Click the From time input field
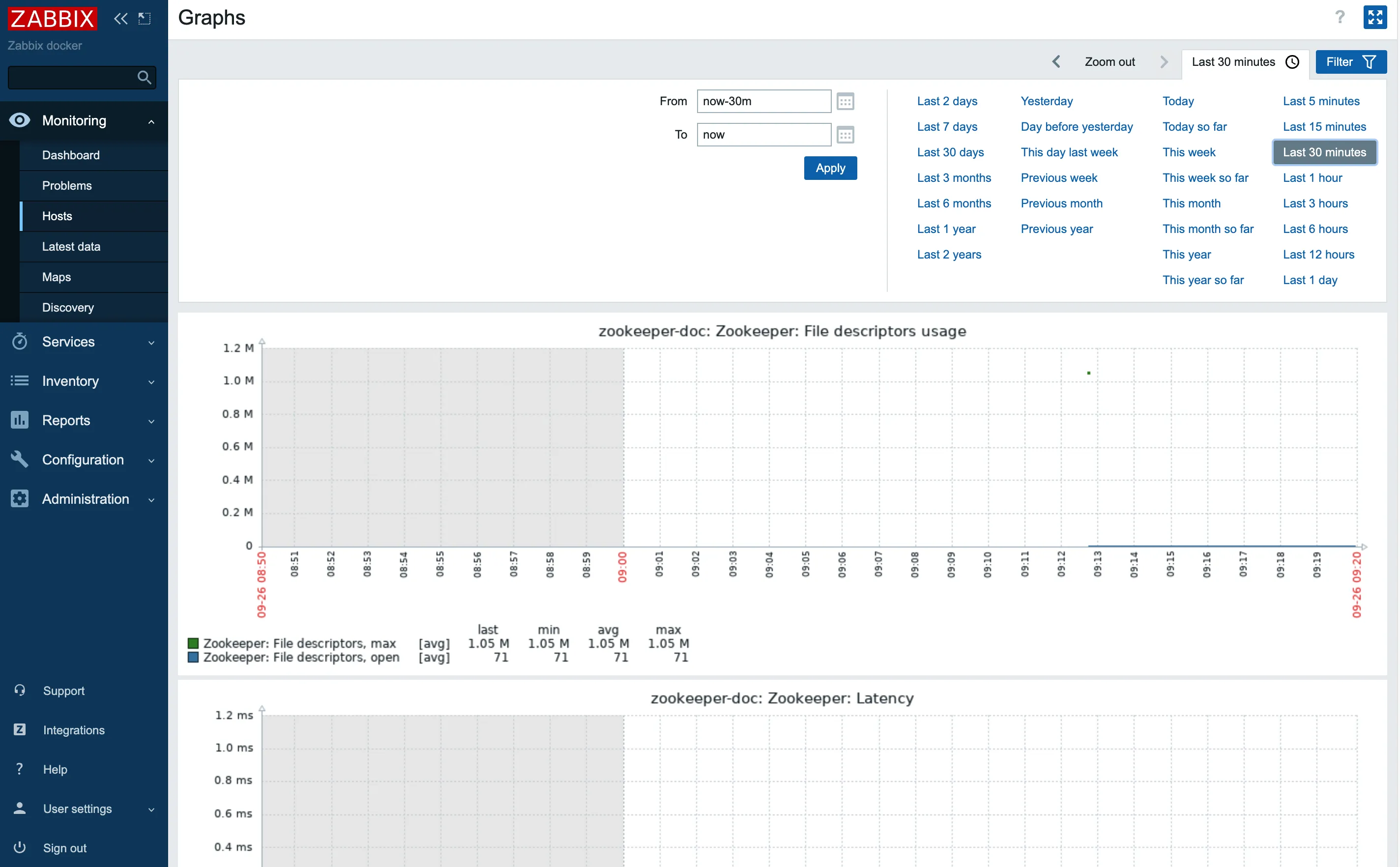Image resolution: width=1400 pixels, height=867 pixels. pyautogui.click(x=763, y=101)
